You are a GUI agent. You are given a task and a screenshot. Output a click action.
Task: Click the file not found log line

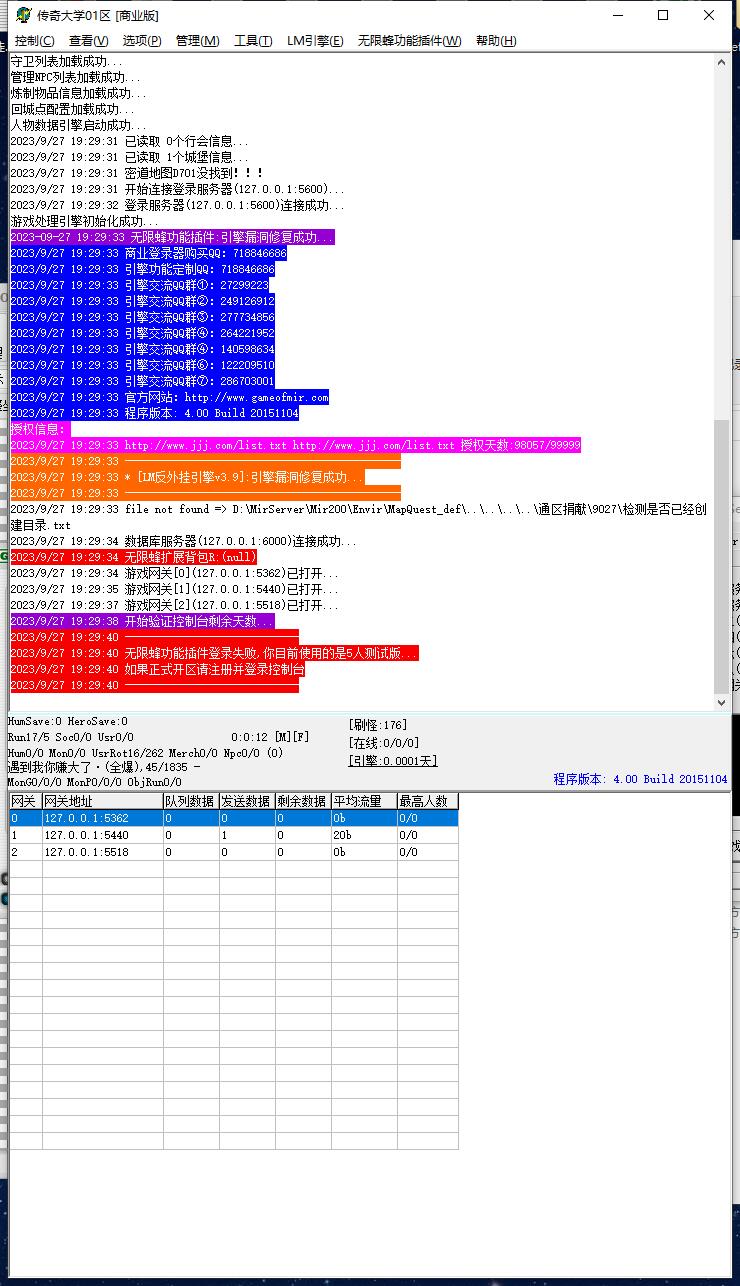(x=359, y=517)
